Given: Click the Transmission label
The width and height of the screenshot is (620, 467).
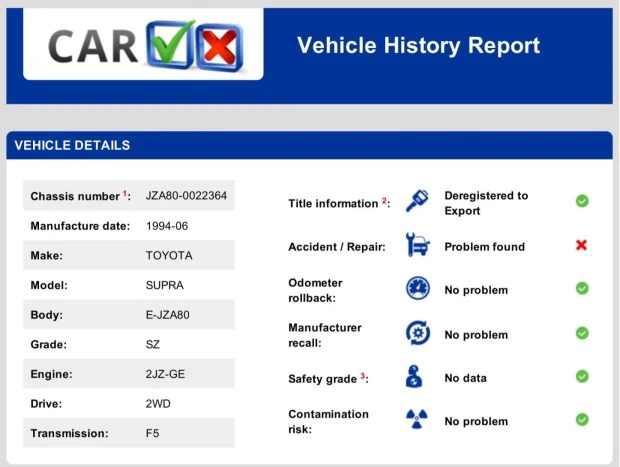Looking at the screenshot, I should [x=70, y=433].
